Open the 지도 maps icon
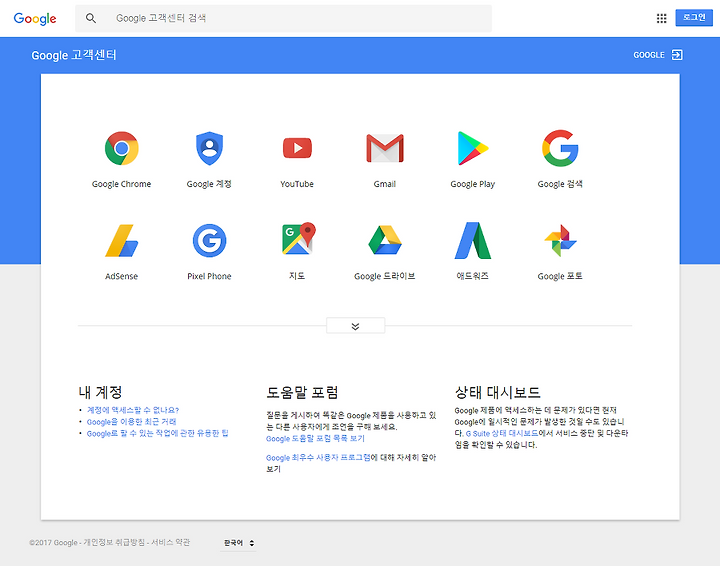The height and width of the screenshot is (566, 720). point(298,239)
